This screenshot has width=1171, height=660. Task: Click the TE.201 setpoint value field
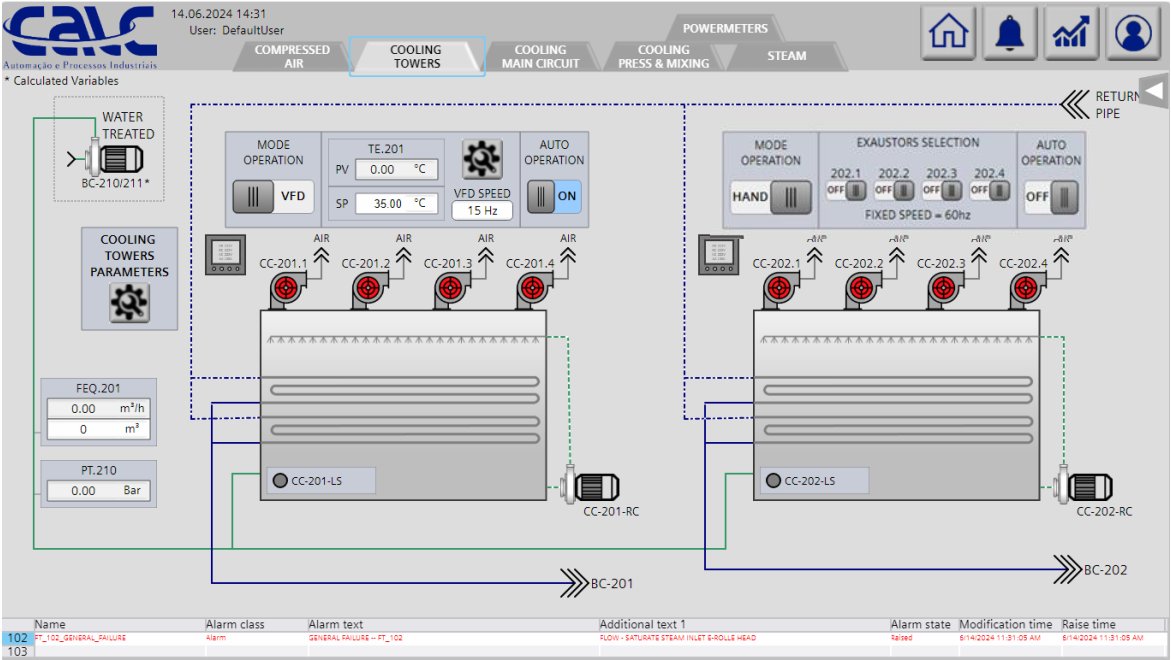tap(384, 203)
